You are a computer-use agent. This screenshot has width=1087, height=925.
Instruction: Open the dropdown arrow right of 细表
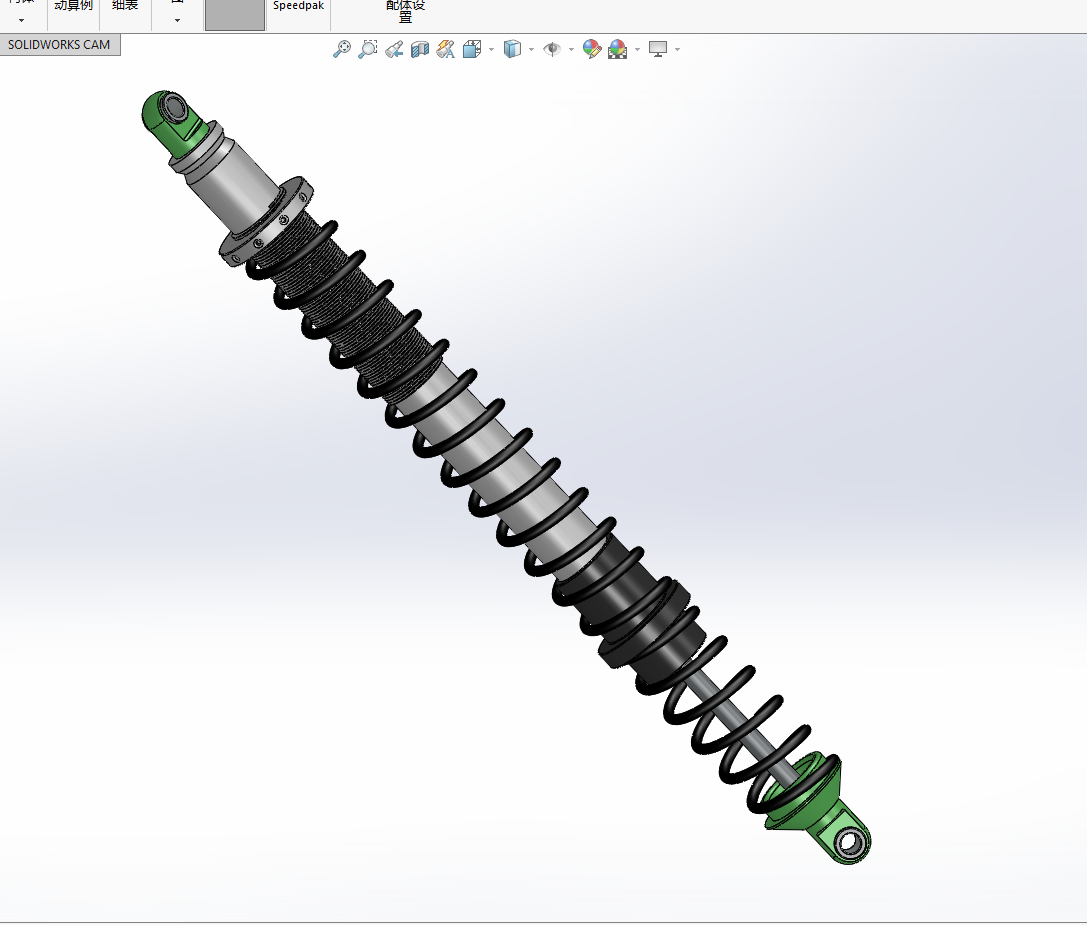point(177,20)
